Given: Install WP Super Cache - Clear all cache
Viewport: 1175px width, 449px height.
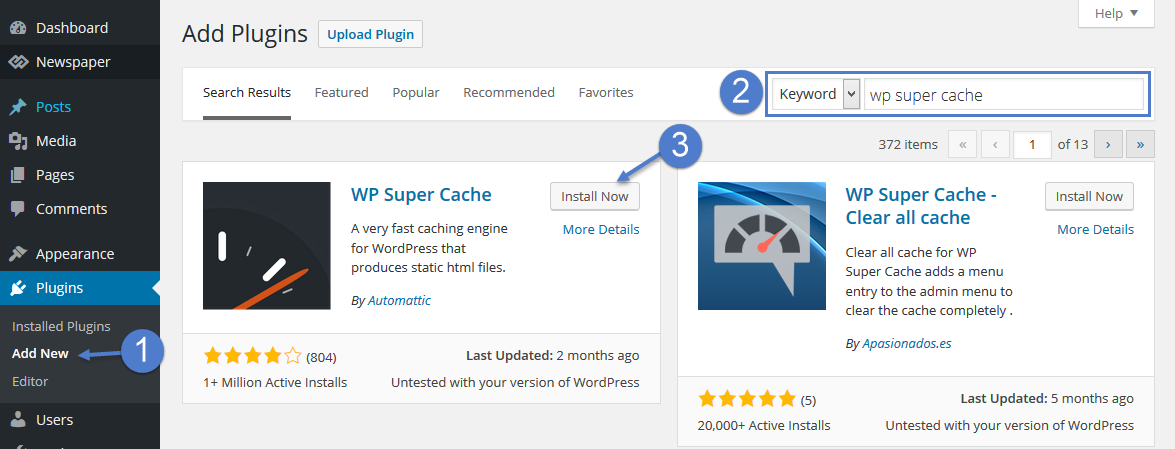Looking at the screenshot, I should (x=1090, y=196).
